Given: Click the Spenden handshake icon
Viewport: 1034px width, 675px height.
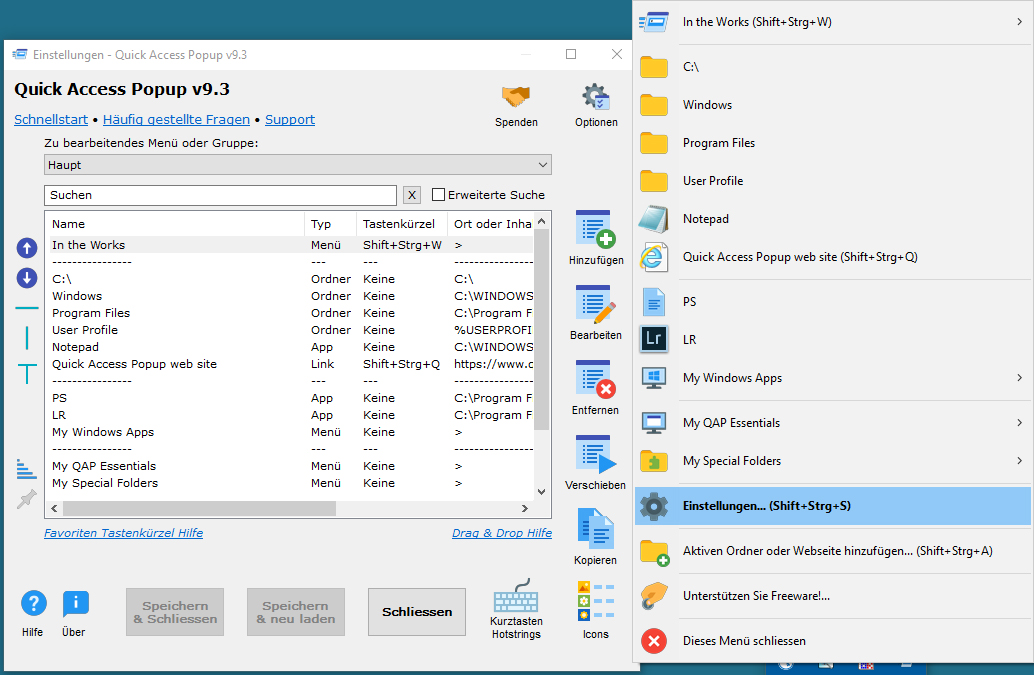Looking at the screenshot, I should [x=516, y=98].
